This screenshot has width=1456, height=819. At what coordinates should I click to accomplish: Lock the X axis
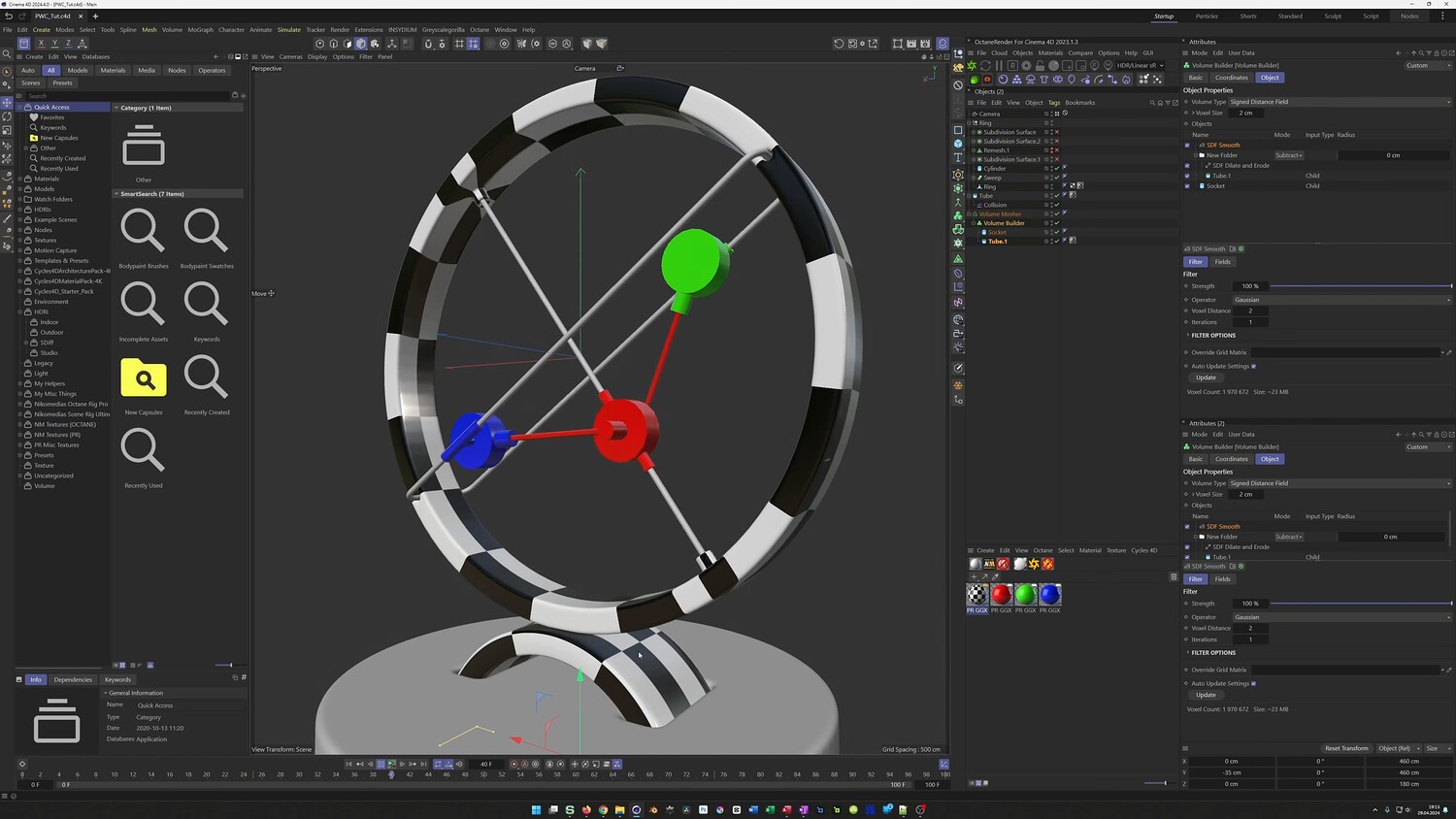pyautogui.click(x=41, y=44)
